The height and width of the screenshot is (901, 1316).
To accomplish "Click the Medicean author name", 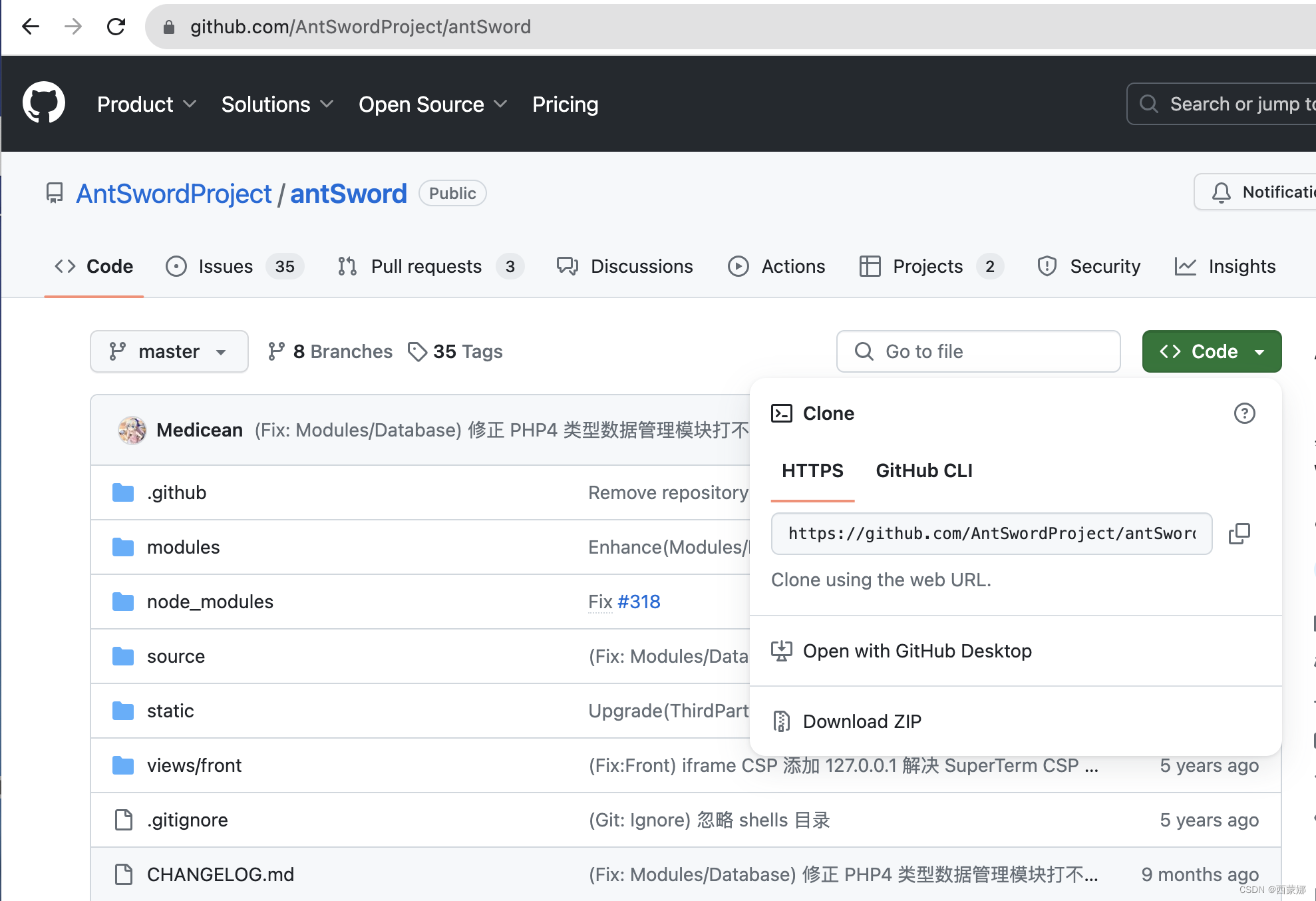I will [200, 430].
